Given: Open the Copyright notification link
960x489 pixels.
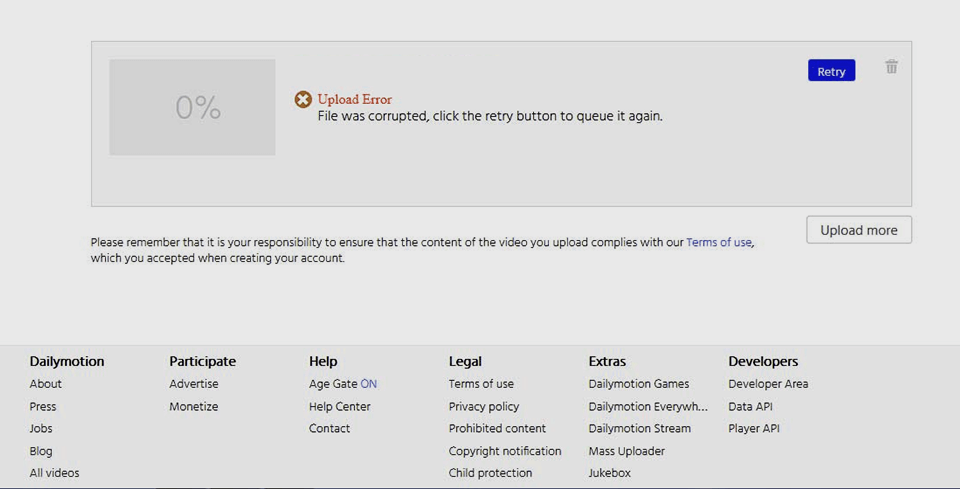Looking at the screenshot, I should coord(505,451).
